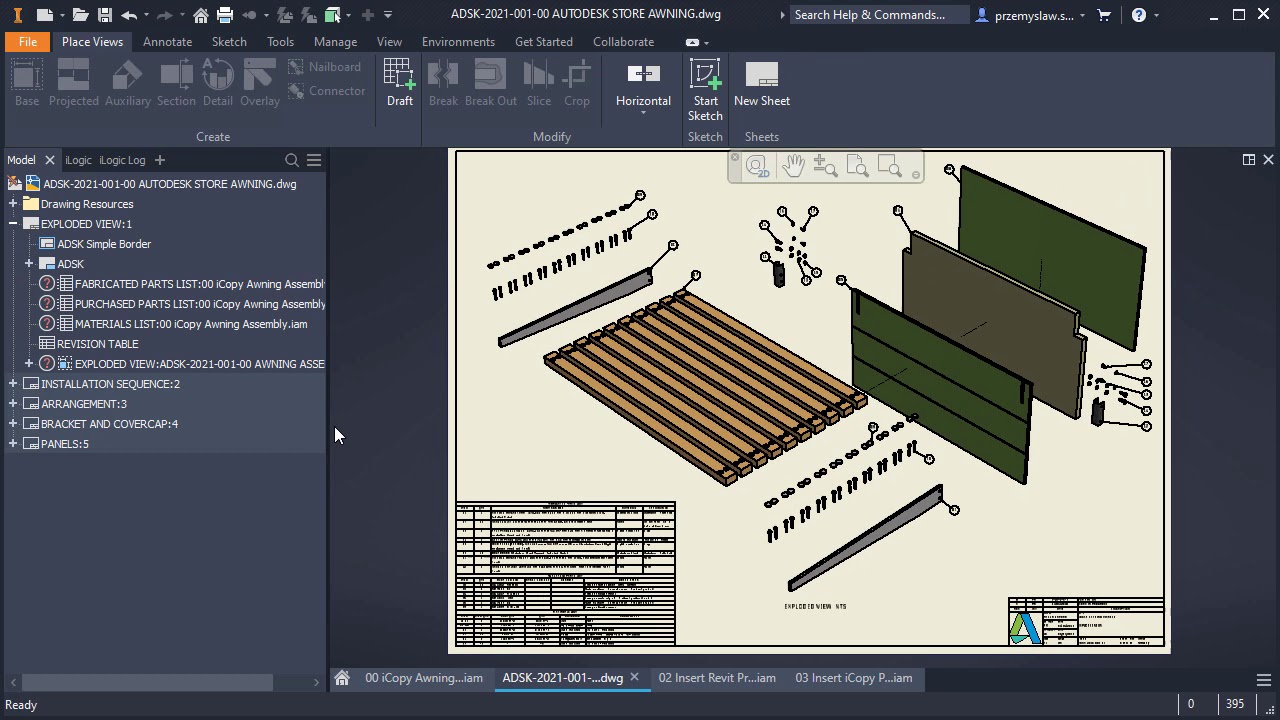
Task: Expand the BRACKET AND COVERCAP:4 sheet
Action: click(x=13, y=424)
